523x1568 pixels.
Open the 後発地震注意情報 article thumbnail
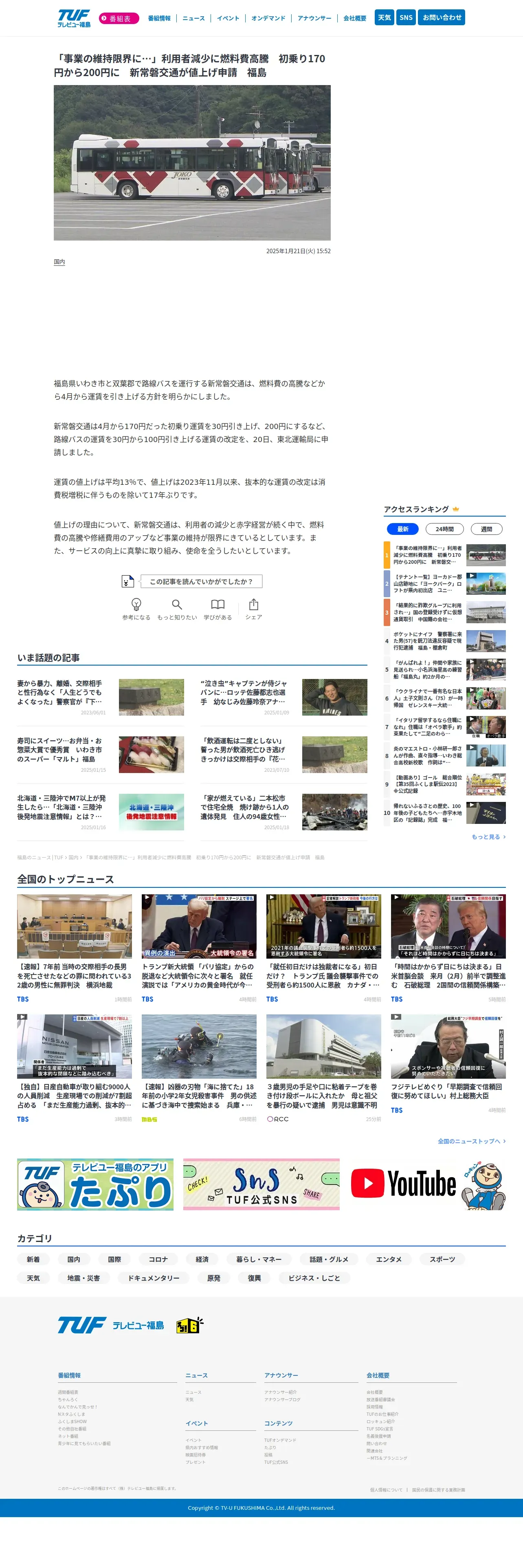[x=151, y=811]
